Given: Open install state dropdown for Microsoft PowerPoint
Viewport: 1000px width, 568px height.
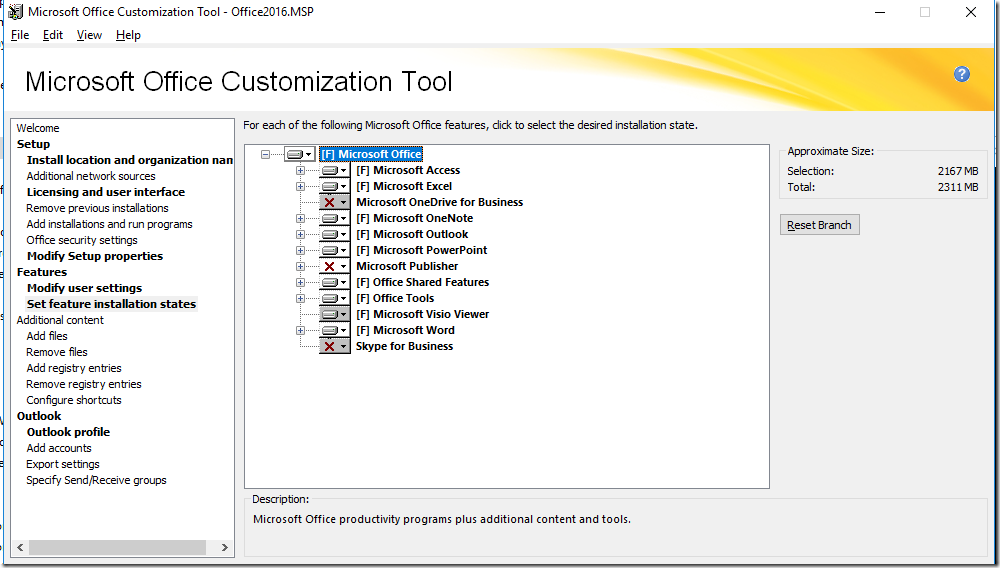Looking at the screenshot, I should click(x=343, y=250).
